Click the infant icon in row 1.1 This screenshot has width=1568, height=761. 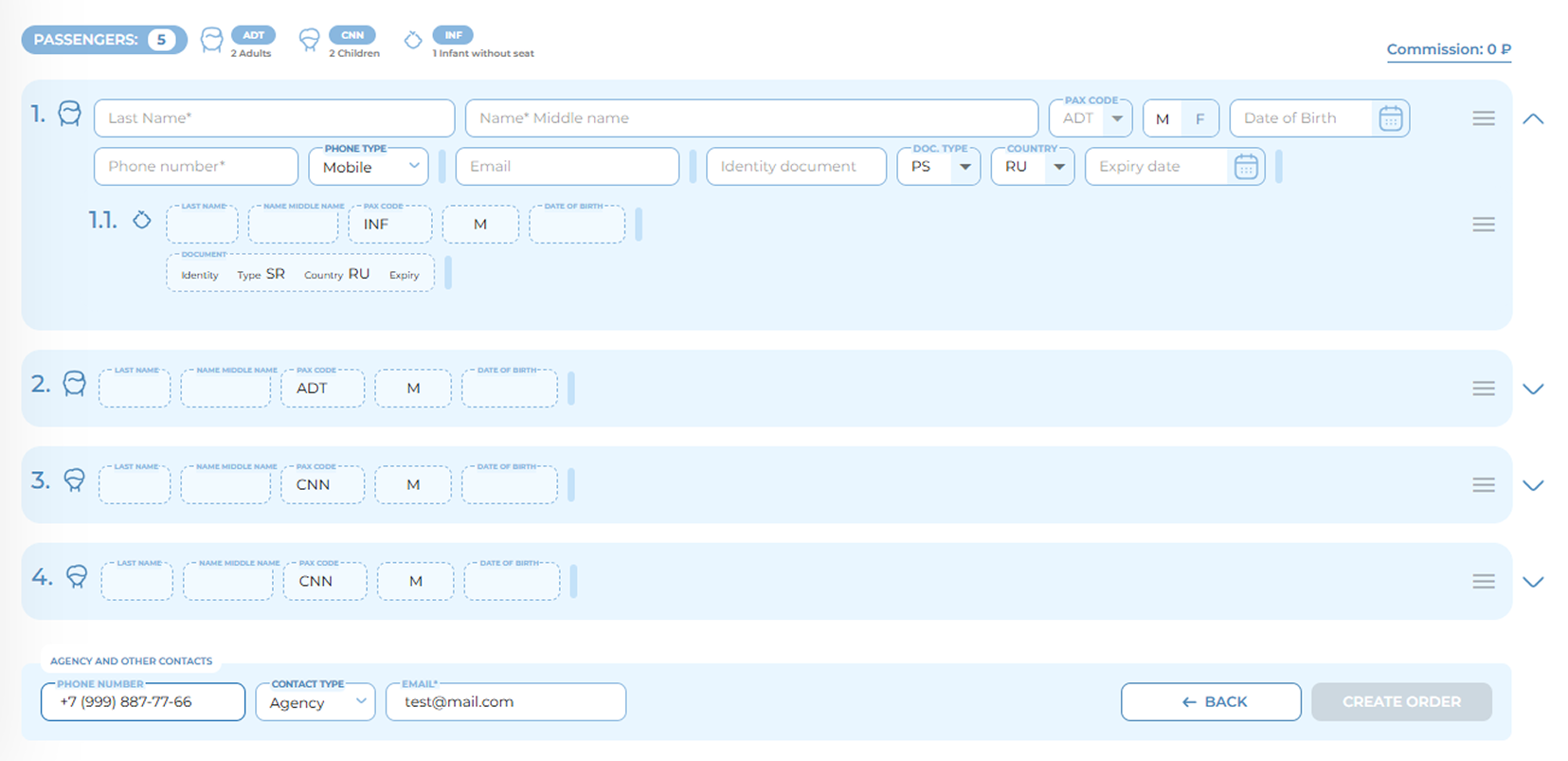pyautogui.click(x=141, y=220)
